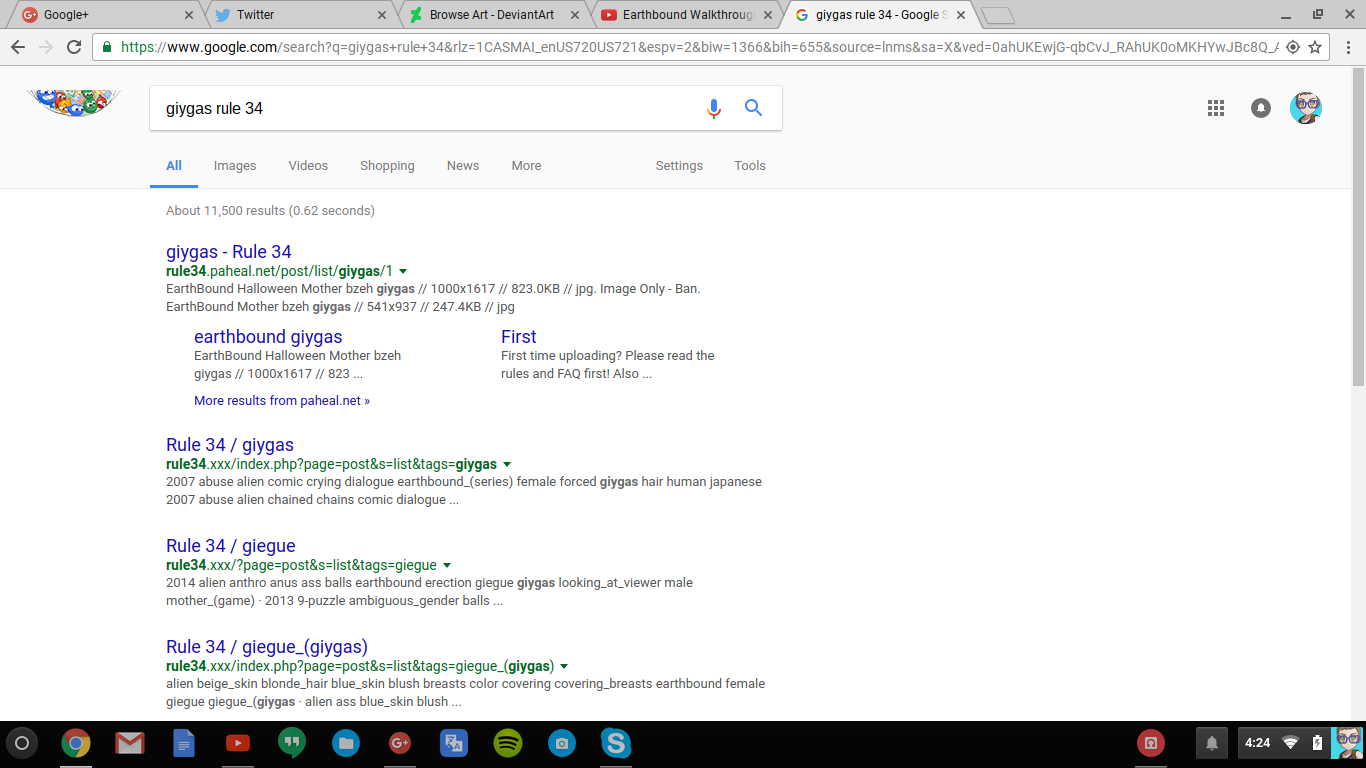Viewport: 1366px width, 768px height.
Task: Open the search Tools options
Action: coord(750,166)
